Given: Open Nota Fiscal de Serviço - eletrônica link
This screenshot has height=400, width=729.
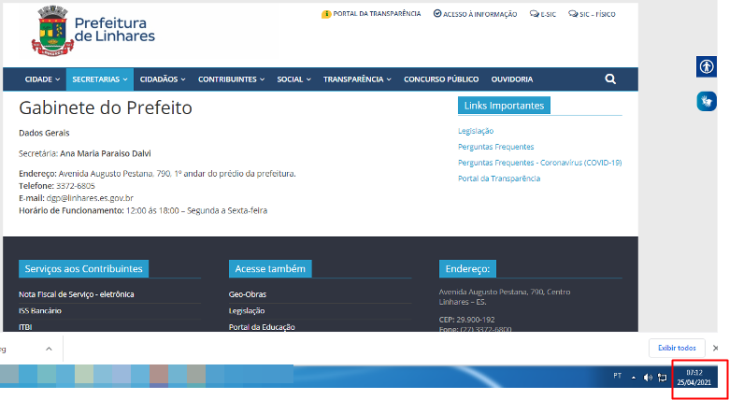Looking at the screenshot, I should tap(76, 294).
